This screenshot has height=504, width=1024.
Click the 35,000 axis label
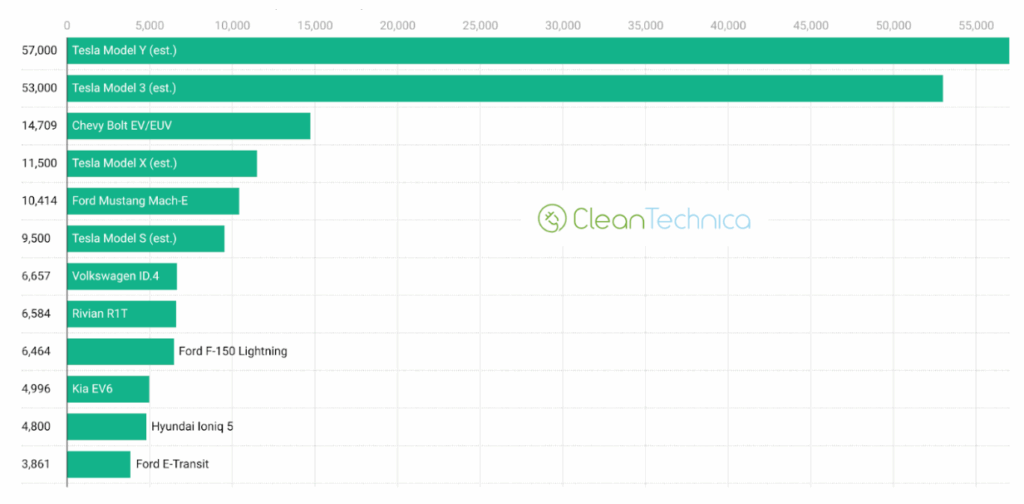pos(645,25)
